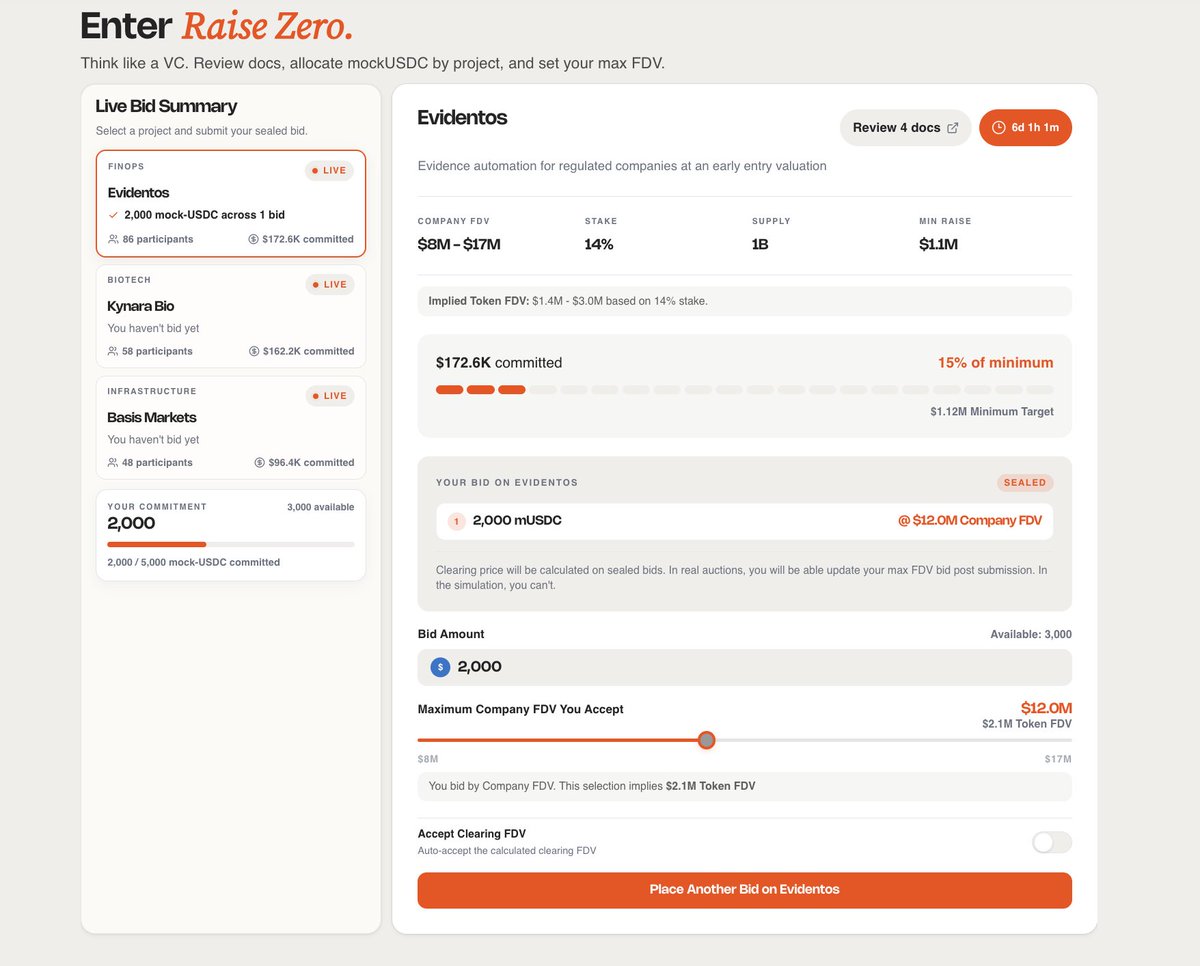Click the Bid Amount input field

click(x=745, y=667)
